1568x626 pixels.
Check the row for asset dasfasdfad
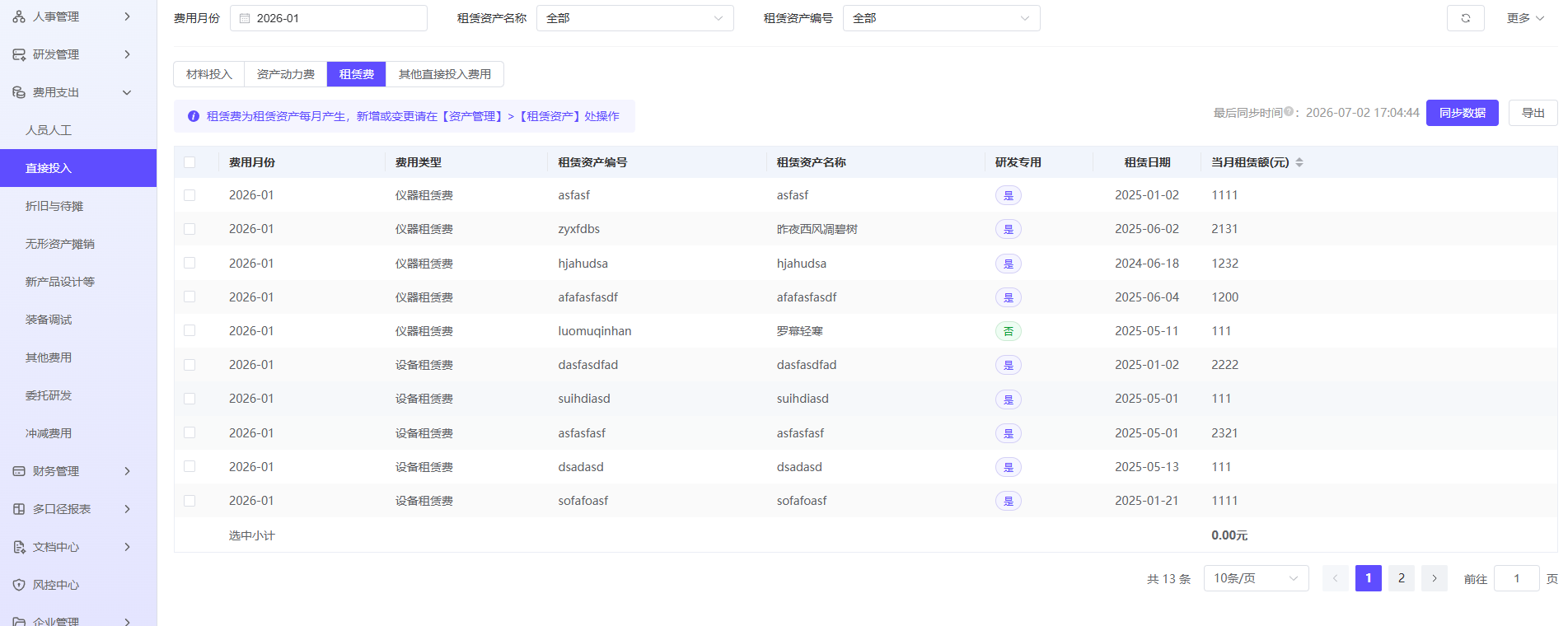click(x=190, y=365)
